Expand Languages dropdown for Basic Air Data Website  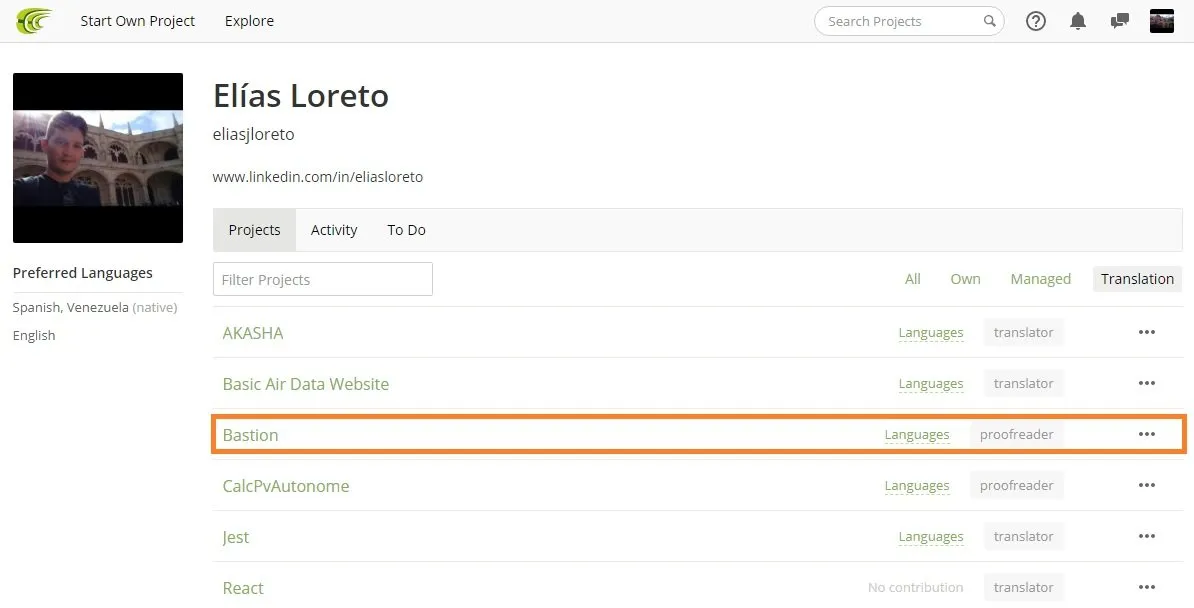coord(931,384)
